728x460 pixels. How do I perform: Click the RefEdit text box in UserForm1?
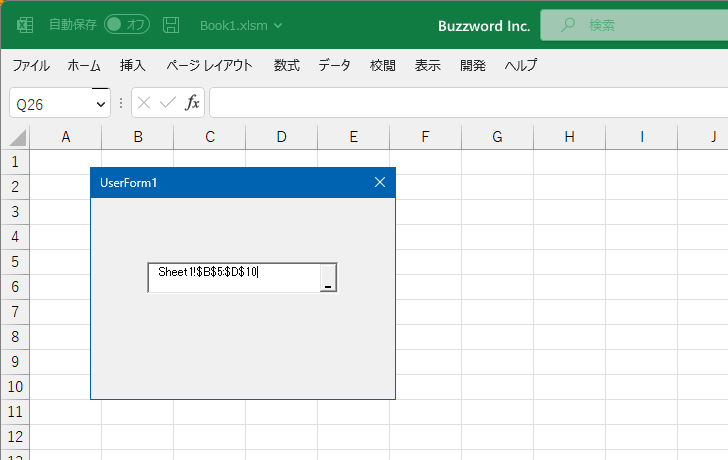coord(234,278)
